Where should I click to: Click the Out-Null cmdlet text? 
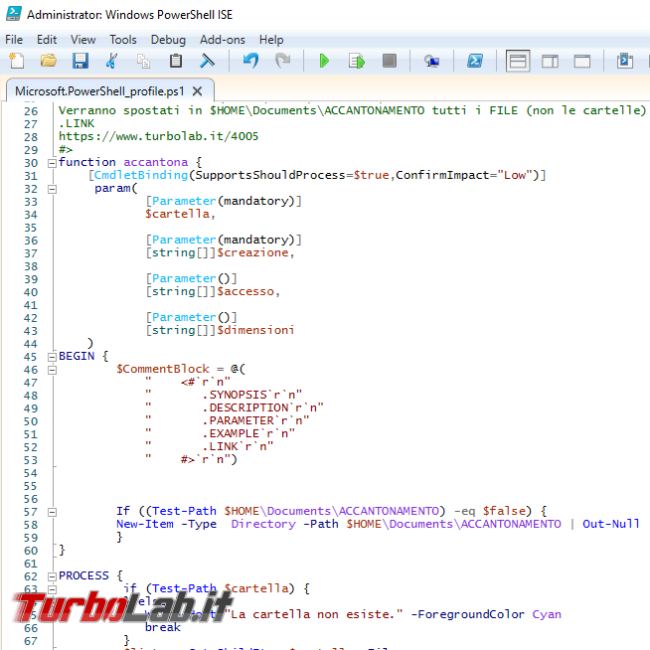(611, 524)
